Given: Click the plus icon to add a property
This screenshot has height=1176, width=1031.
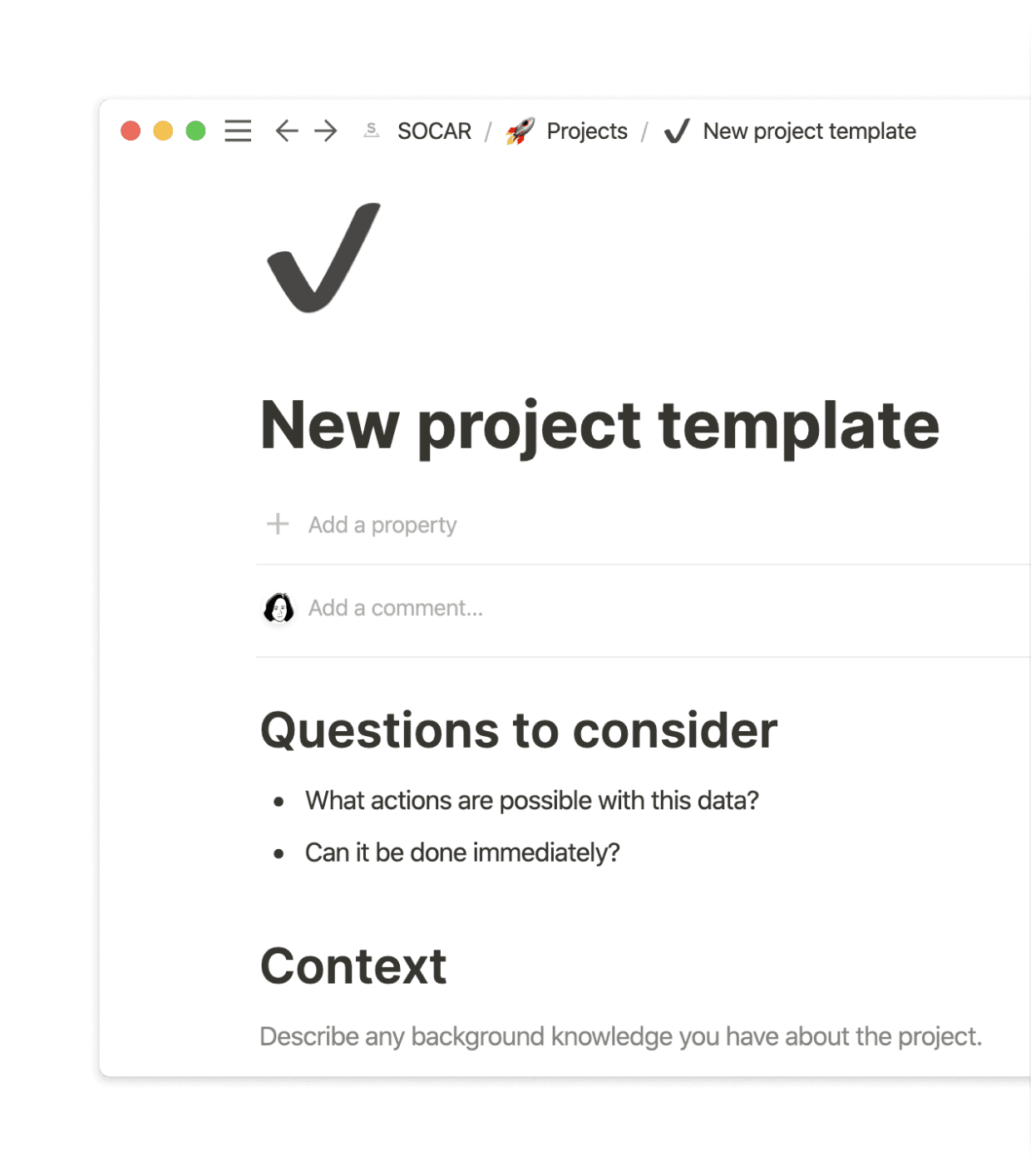Looking at the screenshot, I should click(277, 524).
